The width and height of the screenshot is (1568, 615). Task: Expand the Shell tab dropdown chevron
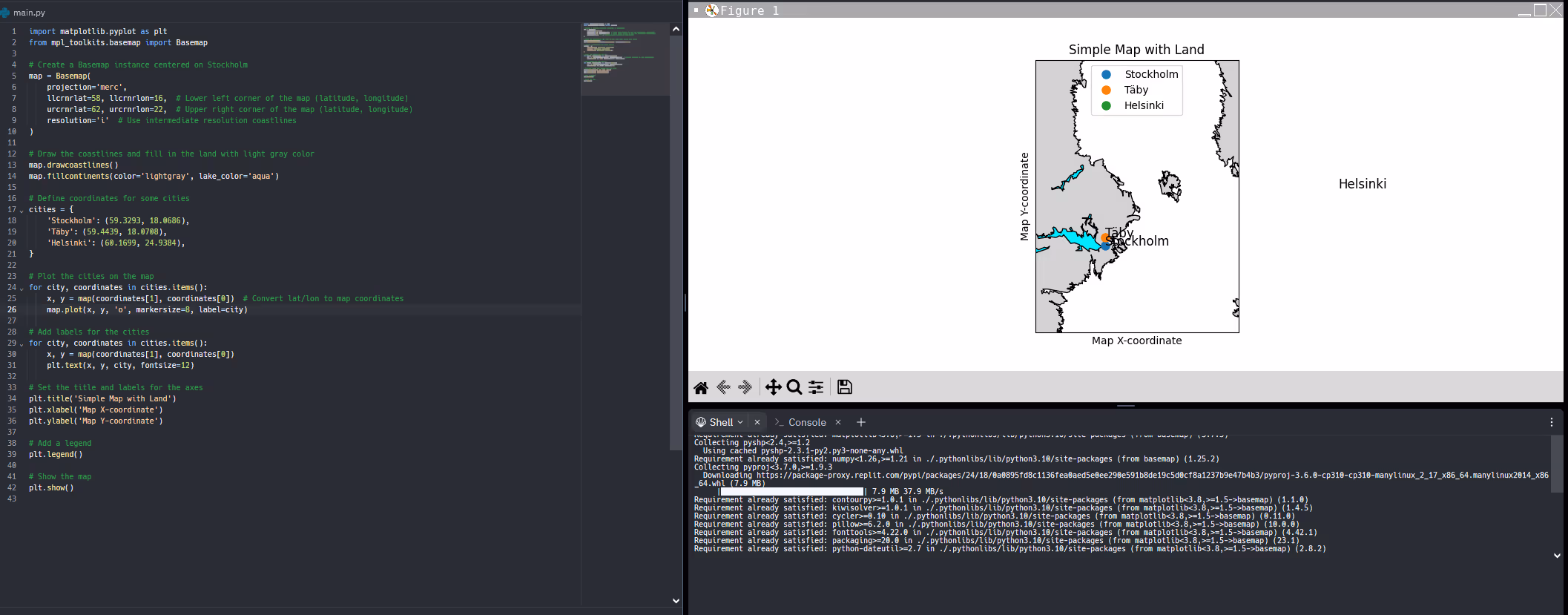(740, 422)
